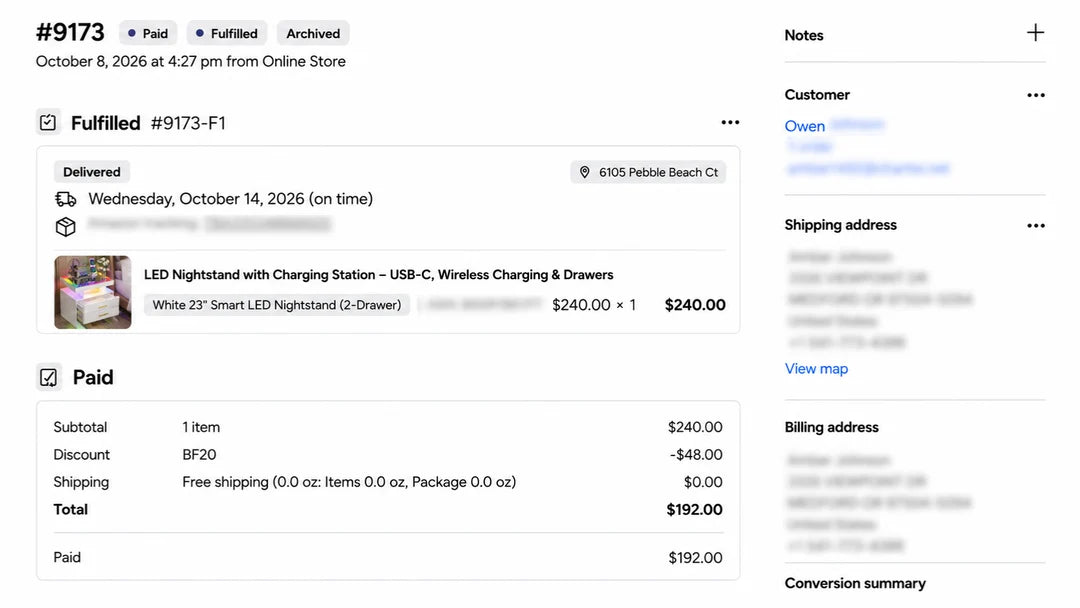Click the subtotal 1 item text

pos(201,427)
